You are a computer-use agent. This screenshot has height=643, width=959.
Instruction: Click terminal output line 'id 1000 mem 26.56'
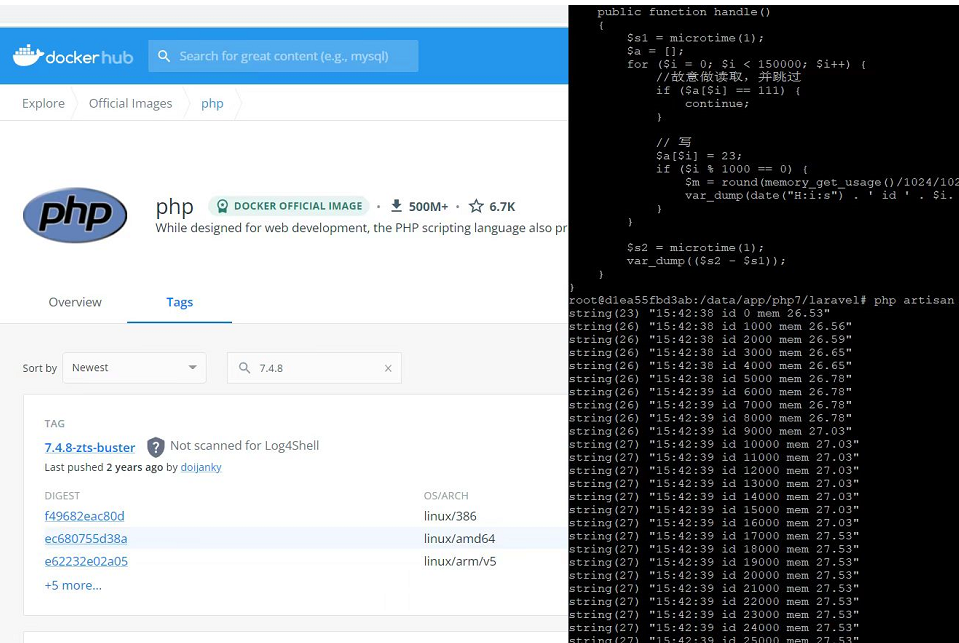click(x=711, y=327)
